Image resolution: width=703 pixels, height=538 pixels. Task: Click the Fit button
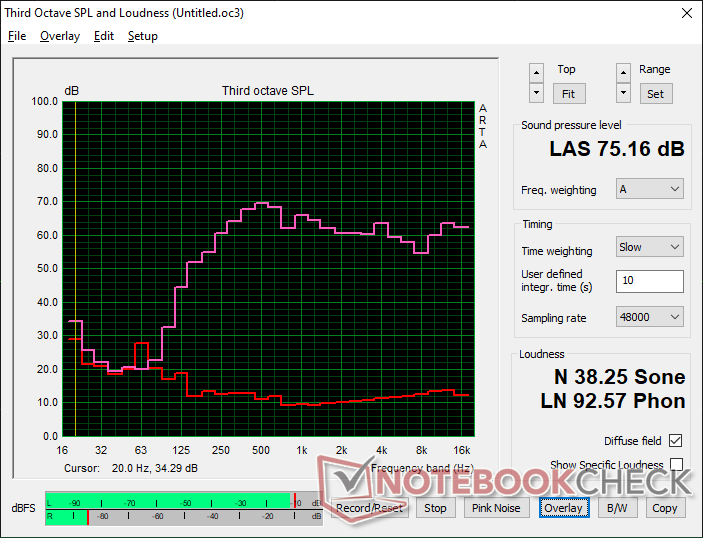(568, 94)
